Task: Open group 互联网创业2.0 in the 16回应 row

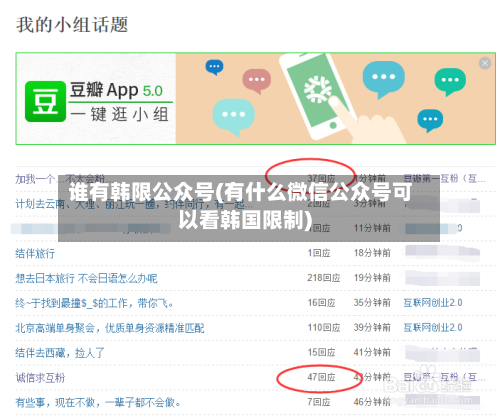Action: pos(433,303)
